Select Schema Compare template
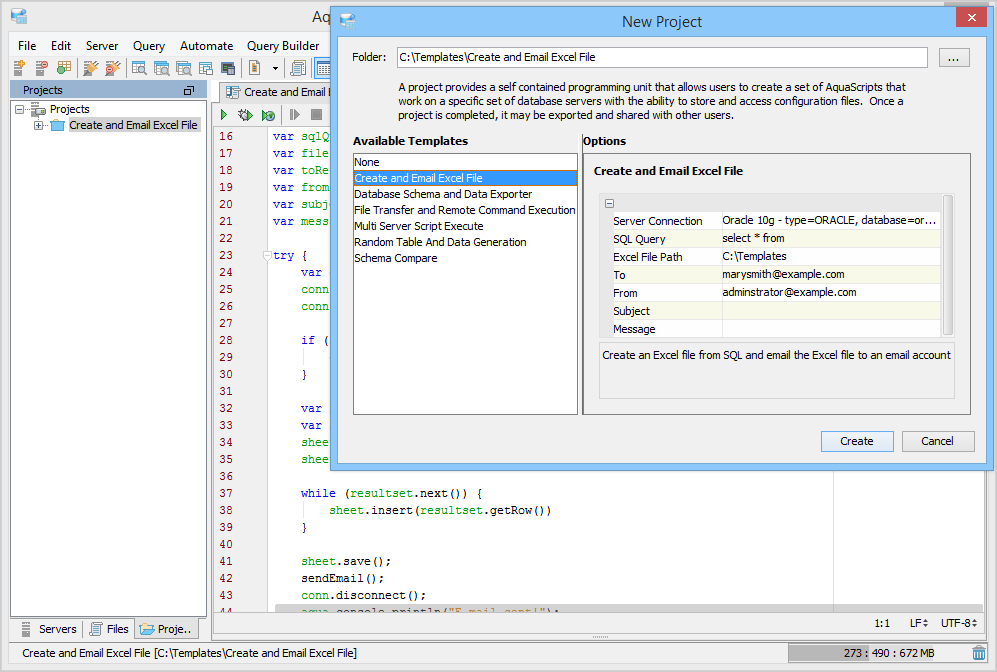Viewport: 997px width, 672px height. tap(396, 258)
